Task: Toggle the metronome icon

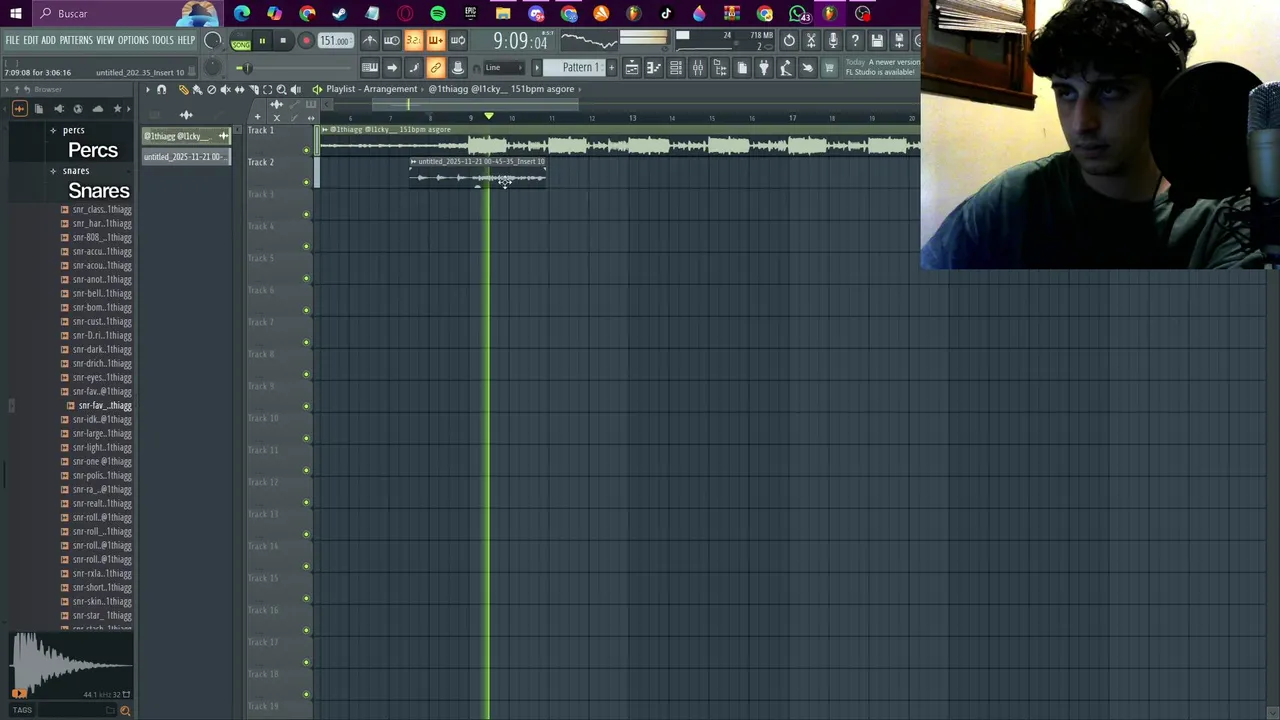Action: (369, 40)
